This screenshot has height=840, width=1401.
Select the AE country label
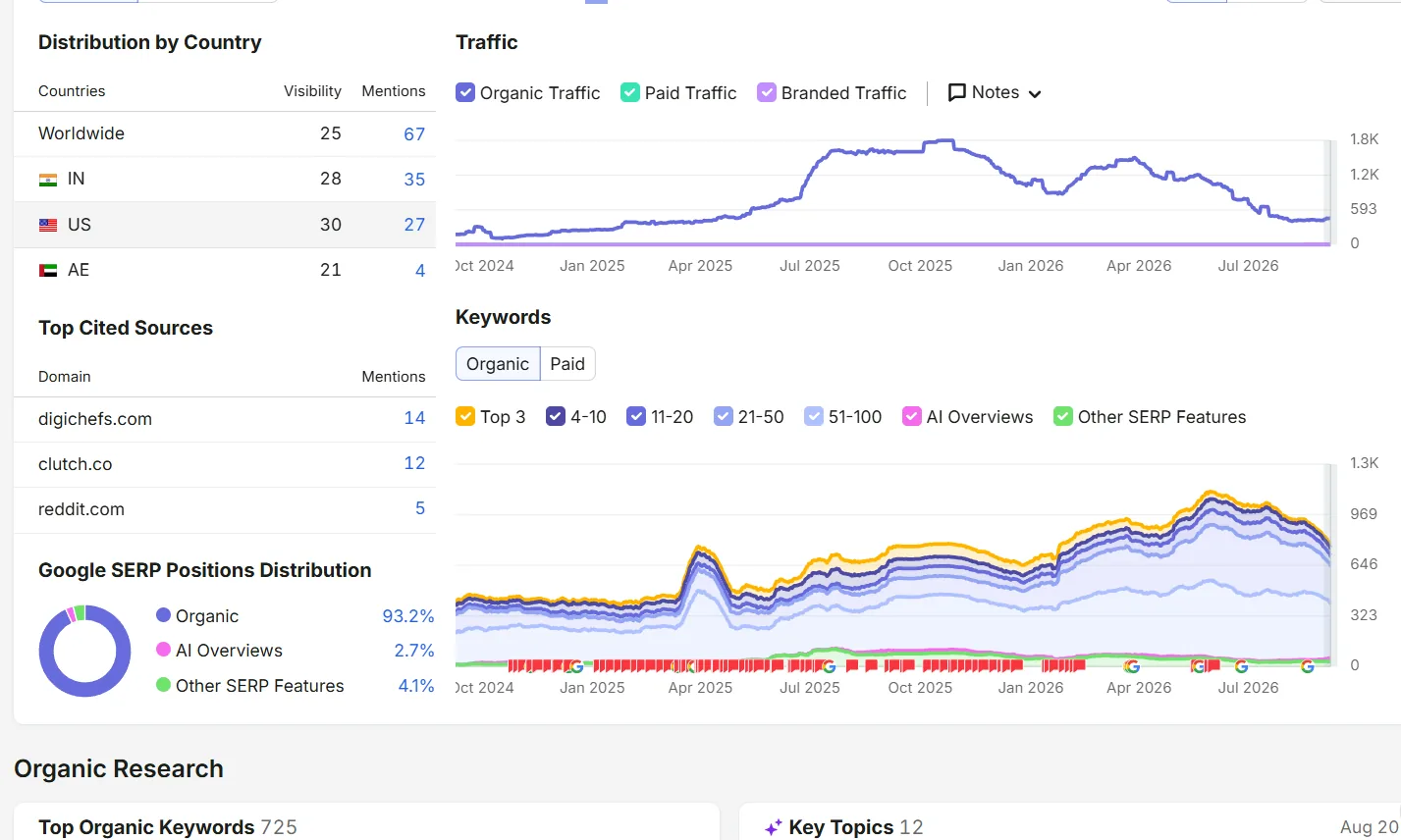coord(79,270)
